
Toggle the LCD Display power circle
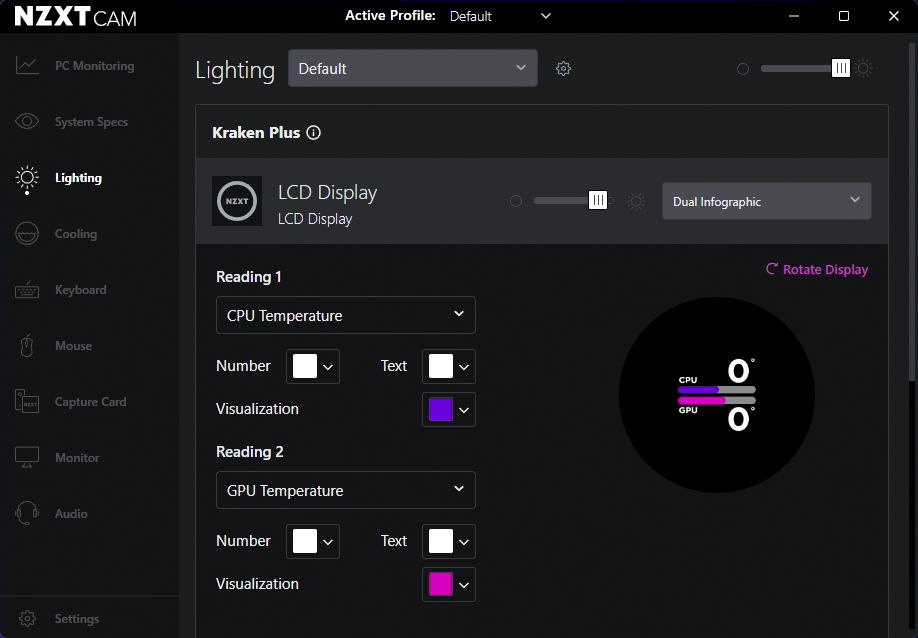[x=516, y=200]
